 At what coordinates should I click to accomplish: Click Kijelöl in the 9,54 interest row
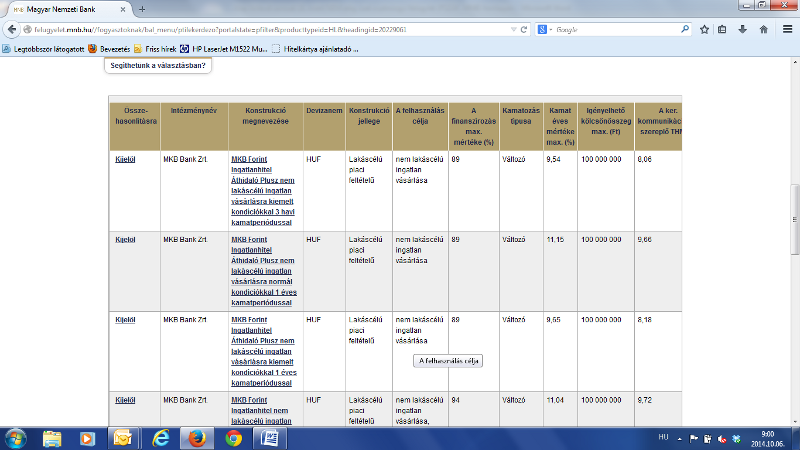(x=125, y=159)
